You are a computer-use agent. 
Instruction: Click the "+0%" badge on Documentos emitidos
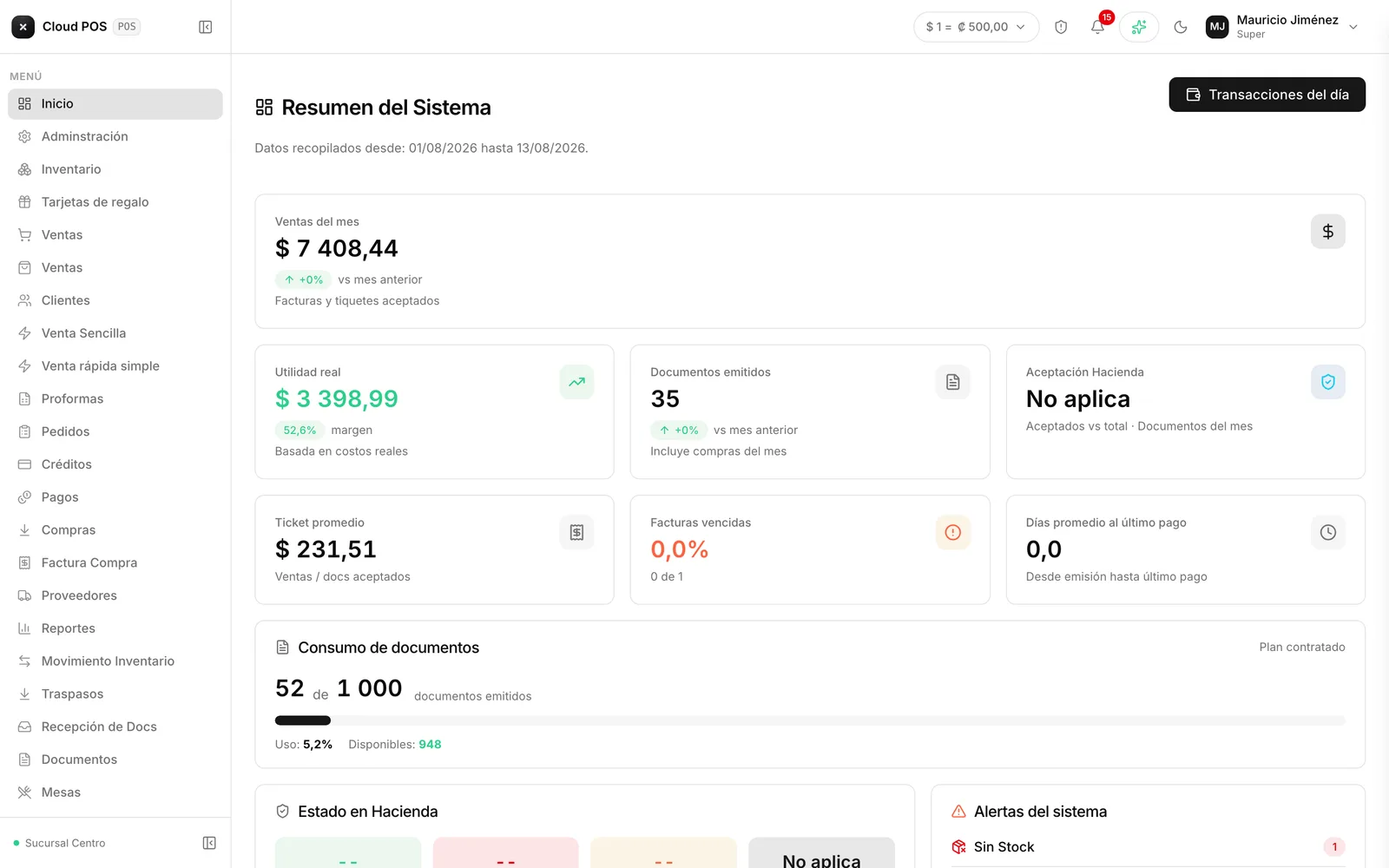tap(678, 431)
